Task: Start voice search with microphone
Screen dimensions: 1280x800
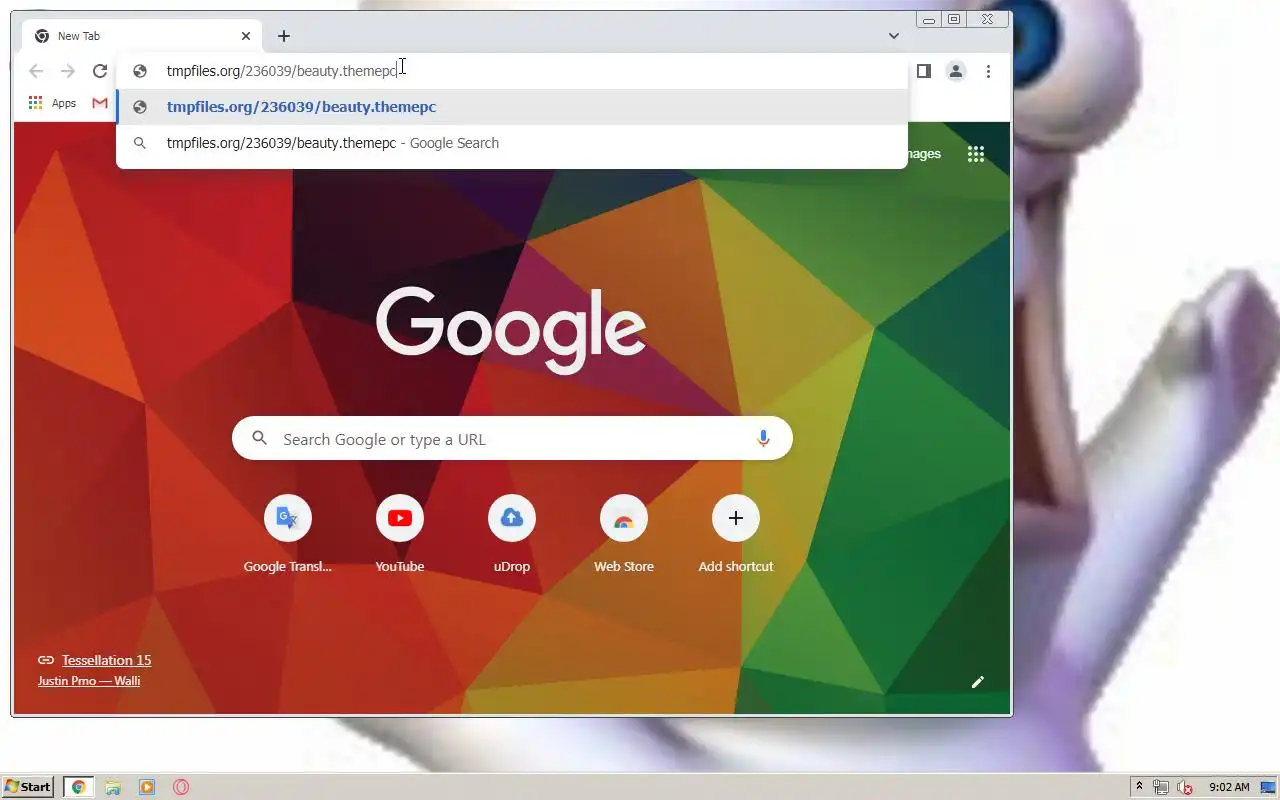Action: (763, 438)
